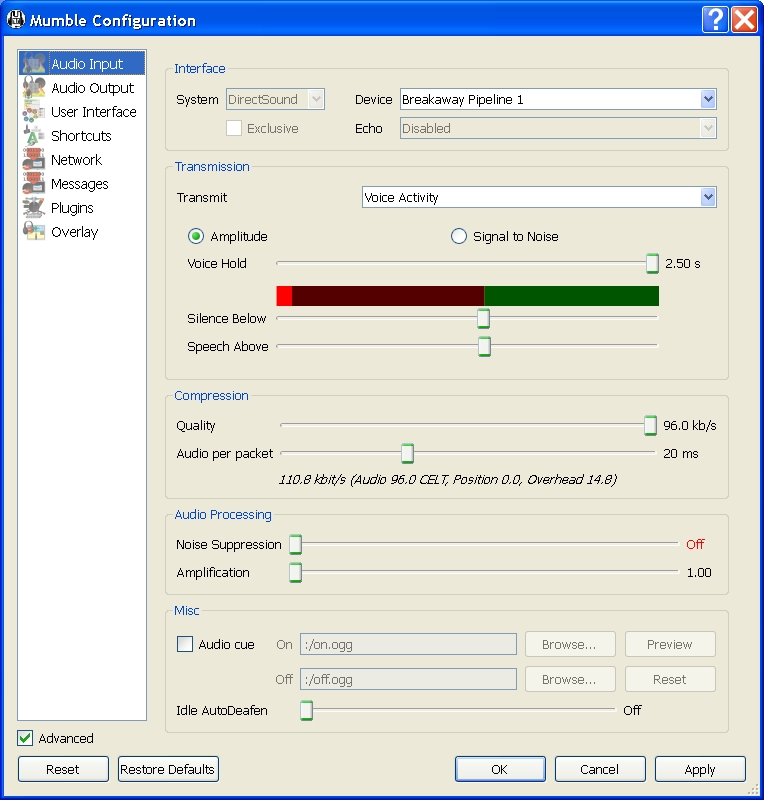Screen dimensions: 764x800
Task: Open the Audio Output settings page
Action: pyautogui.click(x=82, y=88)
